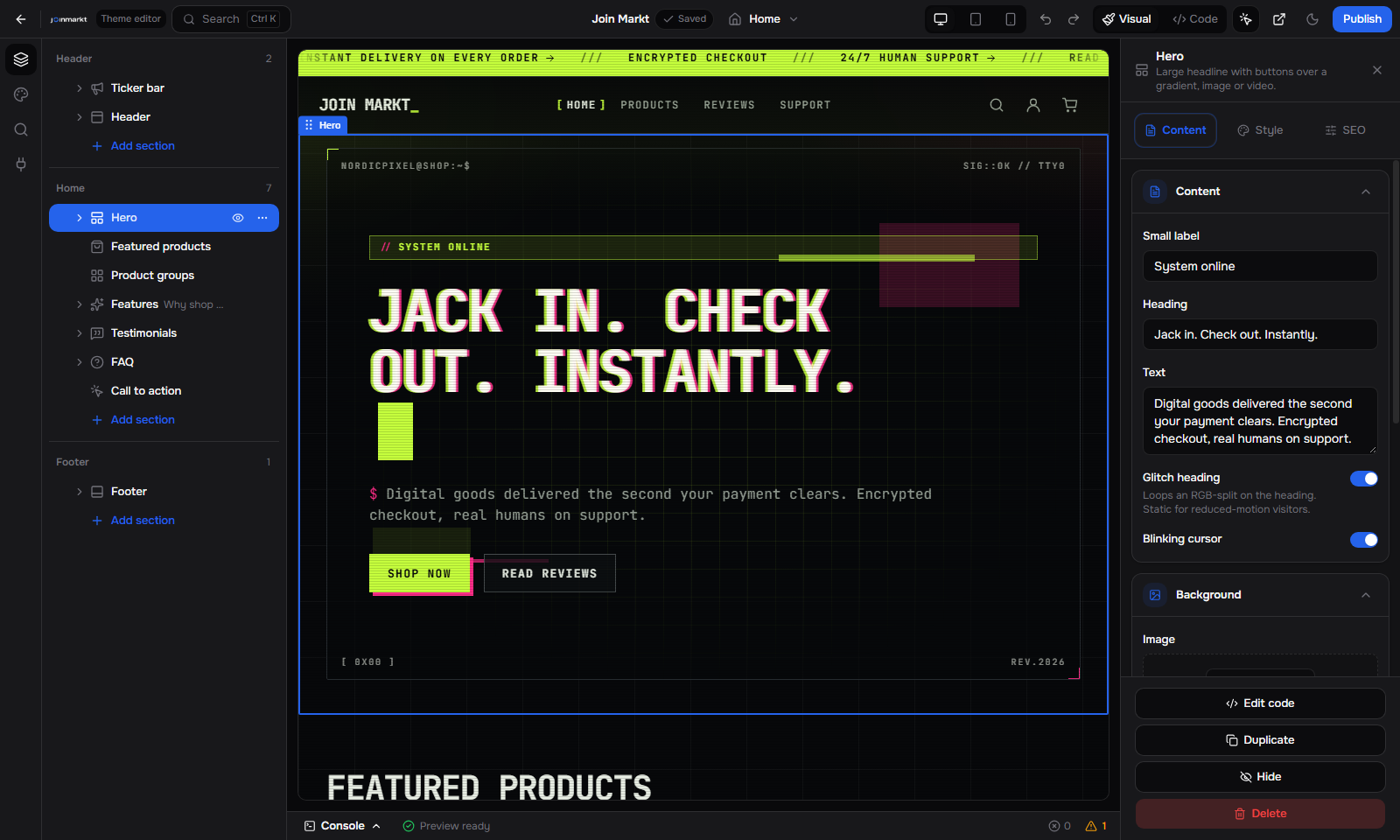Open the Home page dropdown
Image resolution: width=1400 pixels, height=840 pixels.
[763, 19]
